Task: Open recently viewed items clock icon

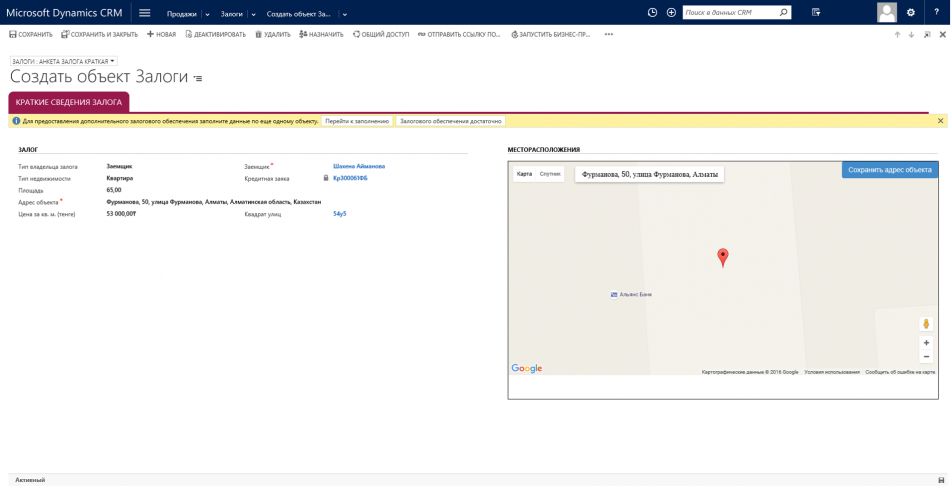Action: (652, 13)
